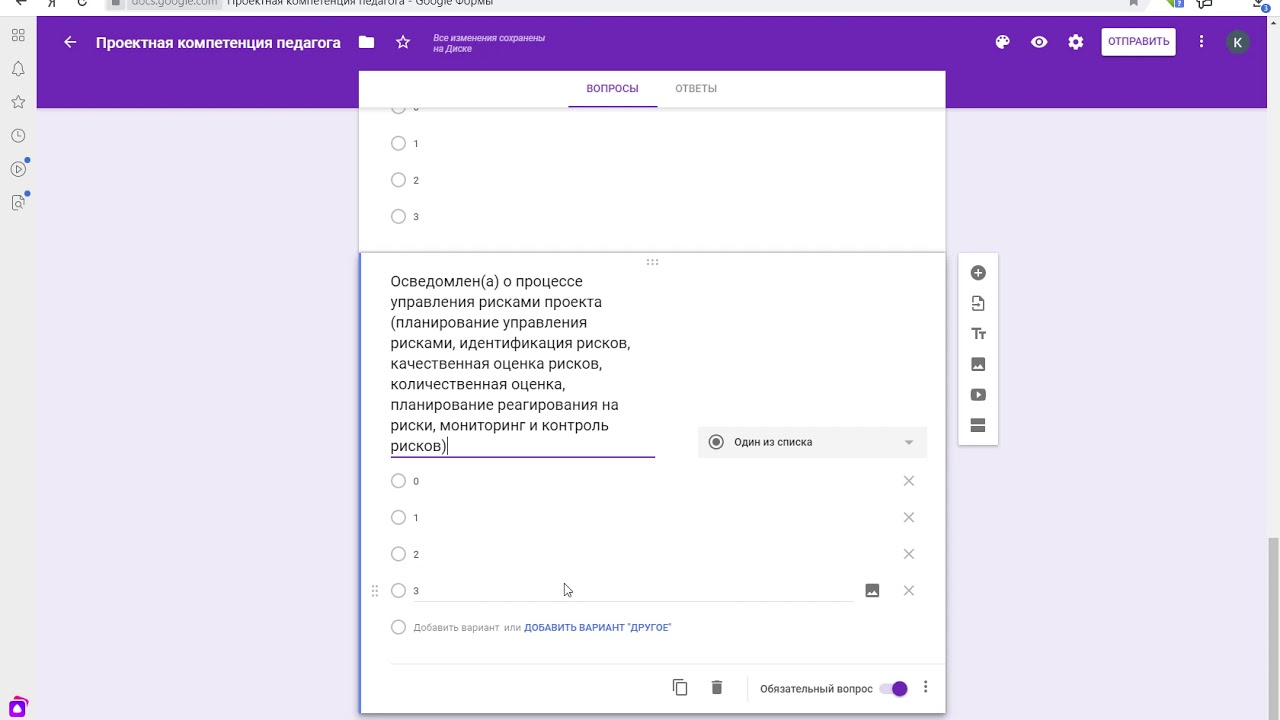Remove option 2 with its X button
1280x720 pixels.
pos(909,554)
